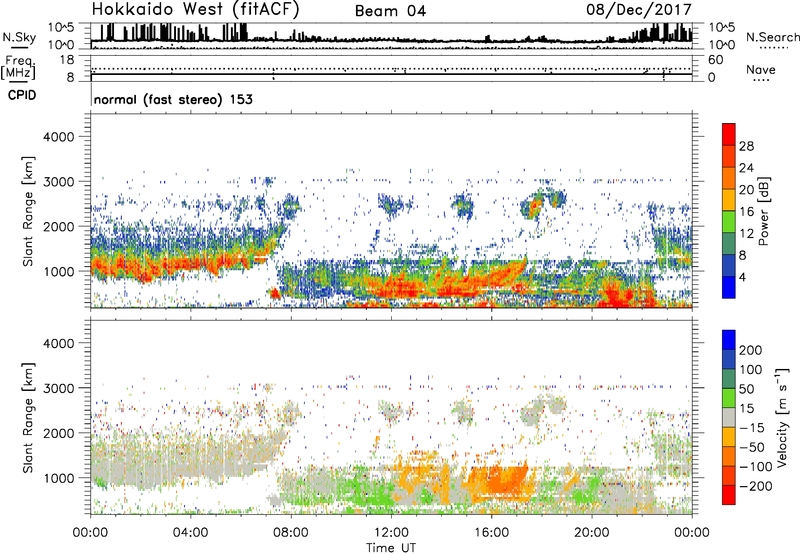Click the gray -15 to 15 velocity swatch
The height and width of the screenshot is (554, 800).
coord(729,418)
